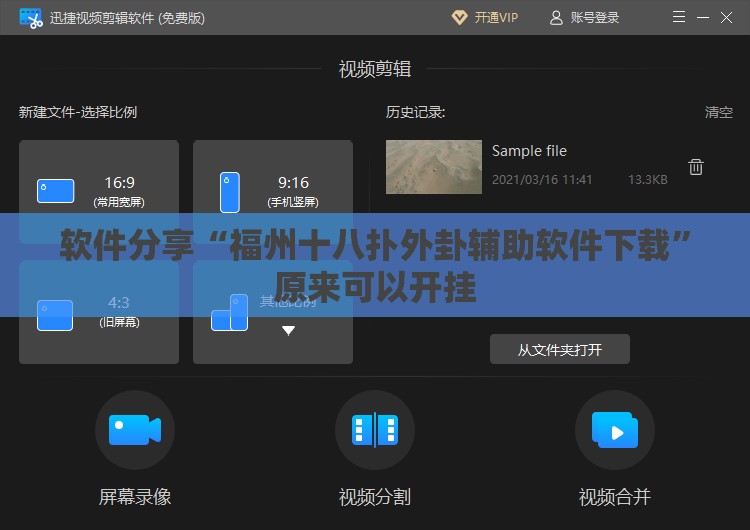Open the Sample file thumbnail
Screen dimensions: 750x530
(434, 167)
